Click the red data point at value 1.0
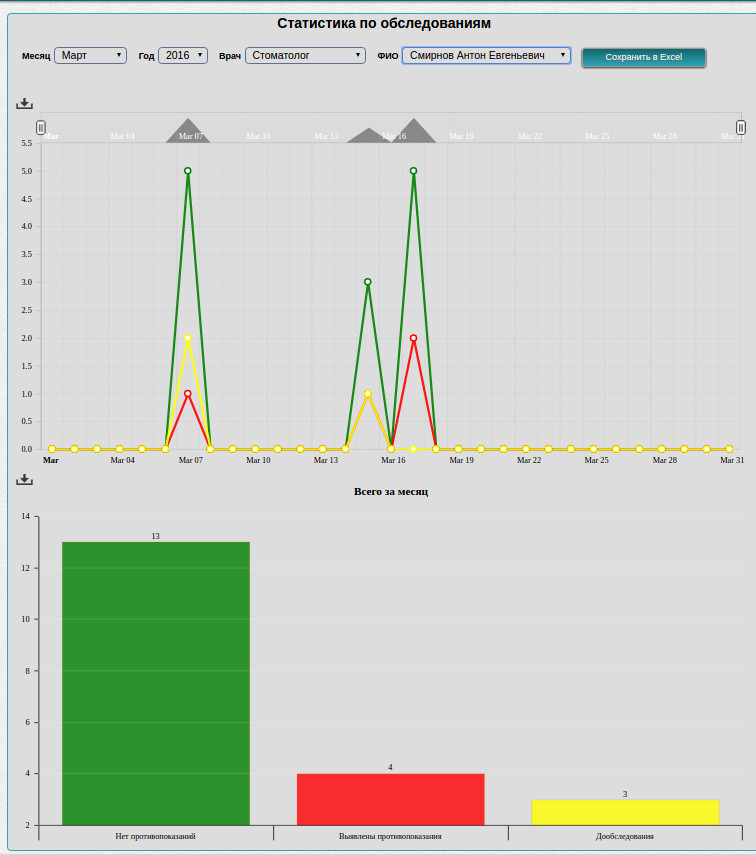This screenshot has height=855, width=756. pos(188,394)
